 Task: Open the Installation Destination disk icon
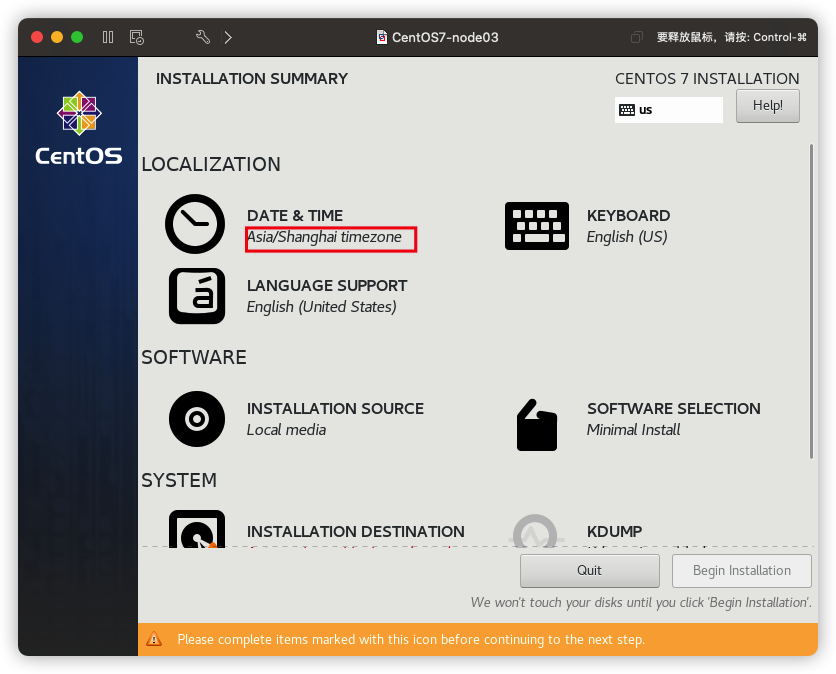[197, 529]
